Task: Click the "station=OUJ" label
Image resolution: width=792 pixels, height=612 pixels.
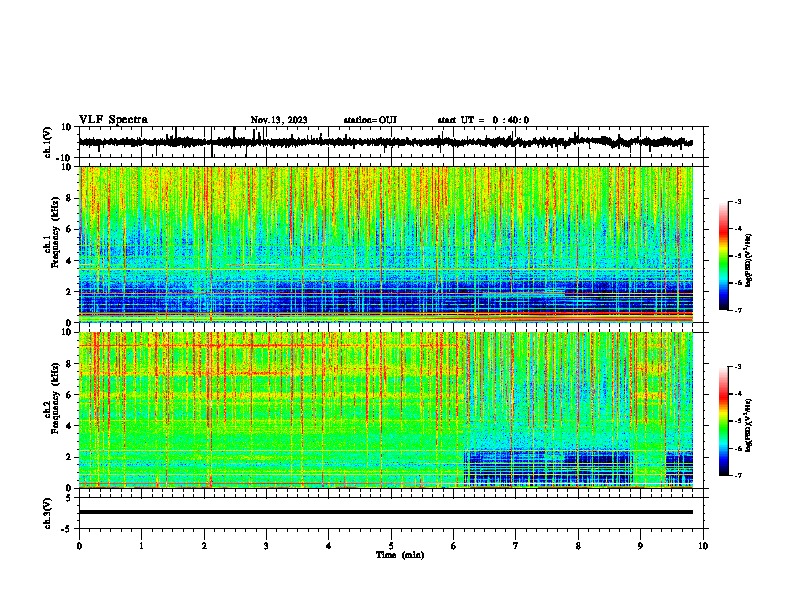Action: [x=370, y=120]
